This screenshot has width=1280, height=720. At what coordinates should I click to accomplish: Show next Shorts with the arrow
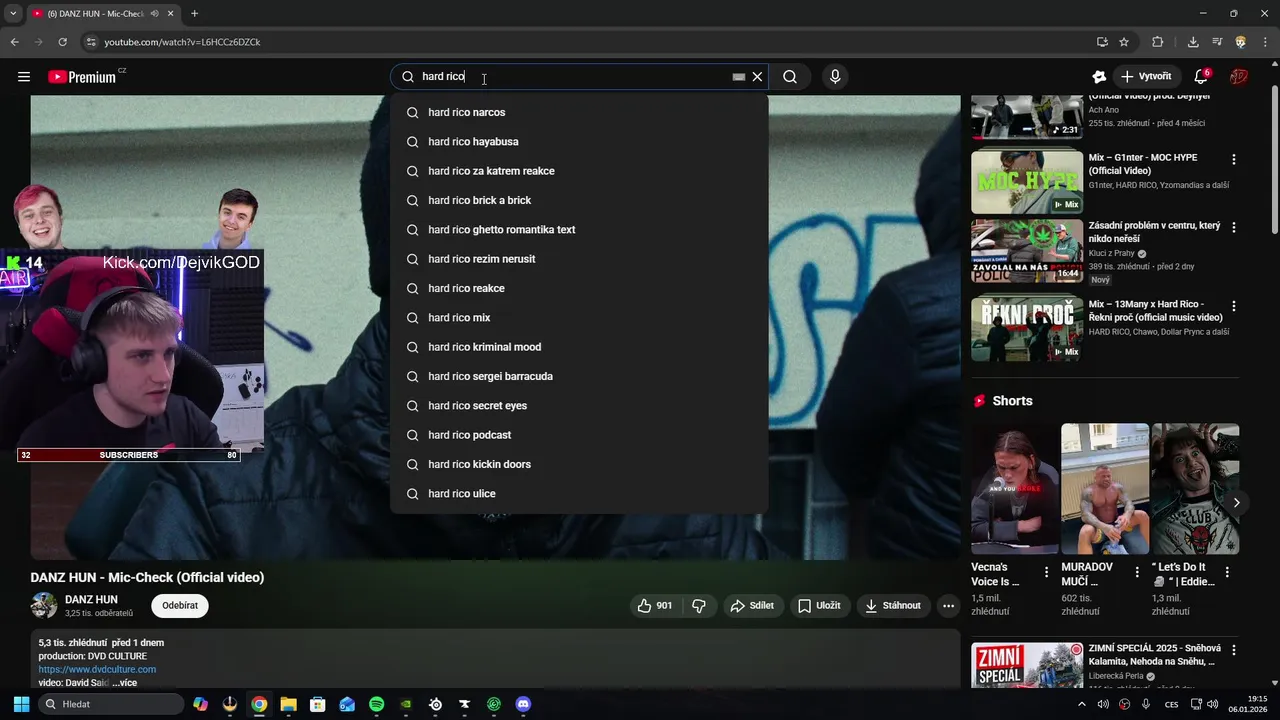1236,503
